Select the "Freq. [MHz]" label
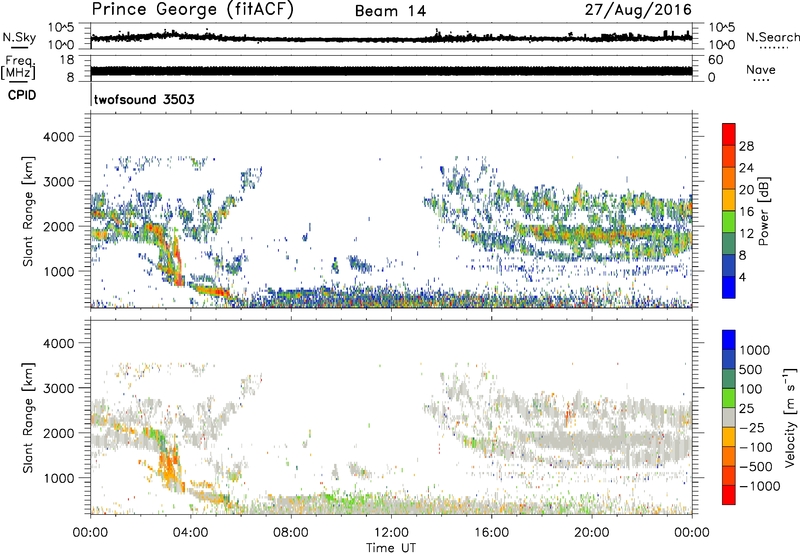This screenshot has width=800, height=554. 19,68
